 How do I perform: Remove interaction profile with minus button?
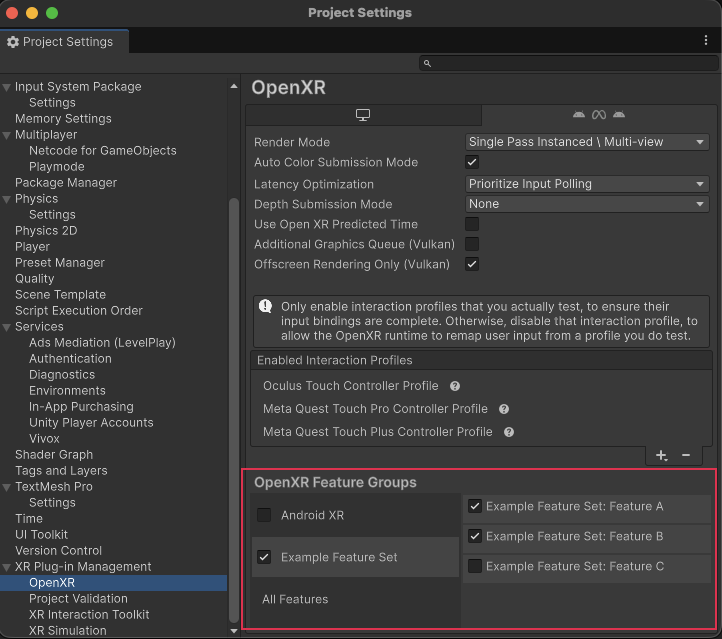coord(686,455)
